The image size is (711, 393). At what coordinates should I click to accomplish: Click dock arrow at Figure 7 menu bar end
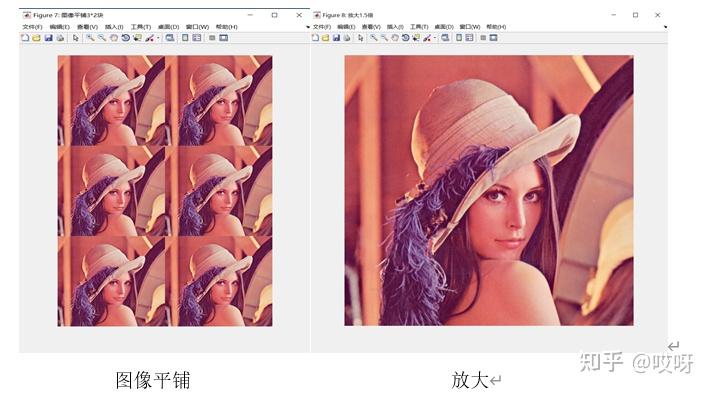308,27
